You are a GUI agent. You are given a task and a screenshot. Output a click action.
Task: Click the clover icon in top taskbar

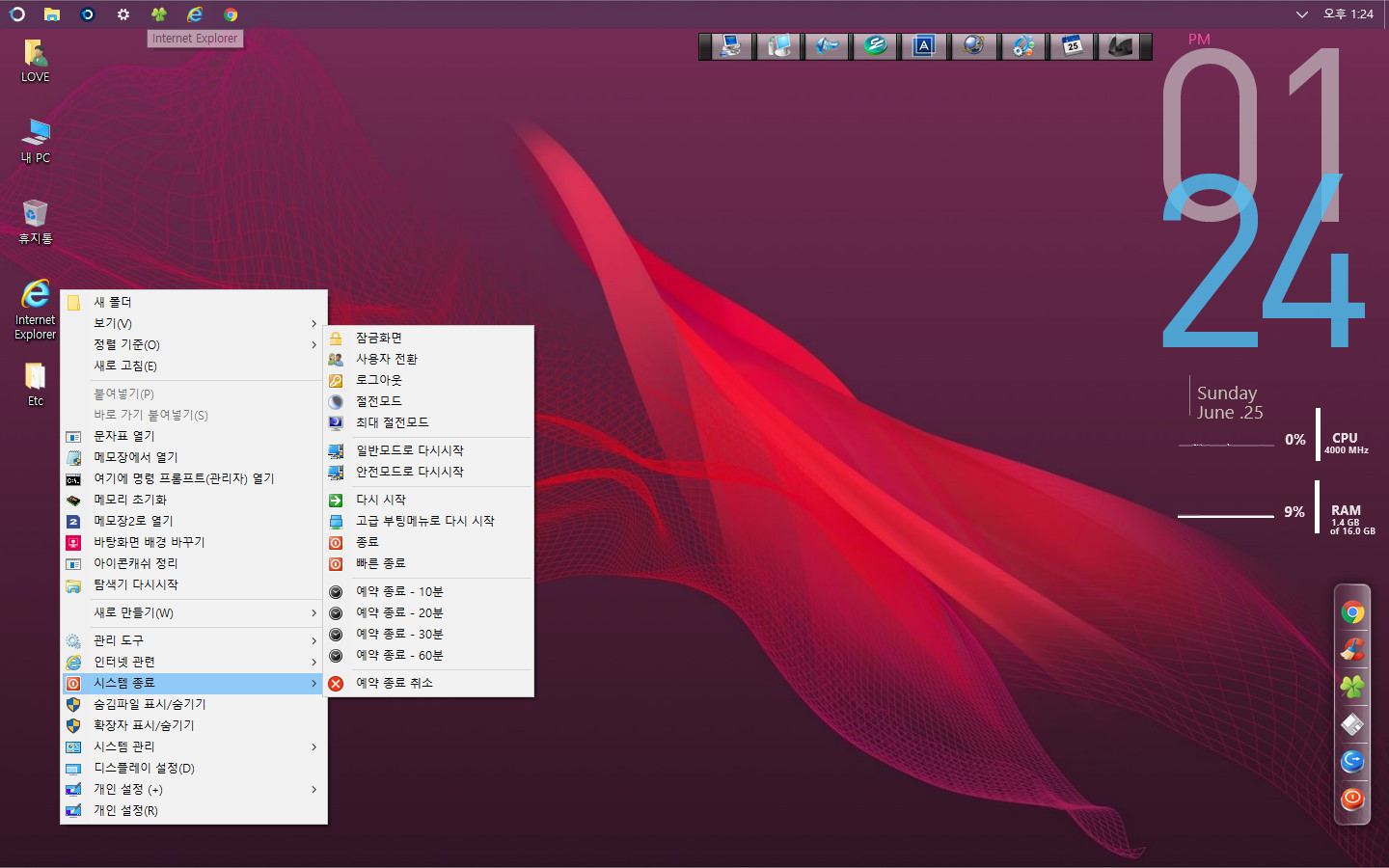point(159,14)
